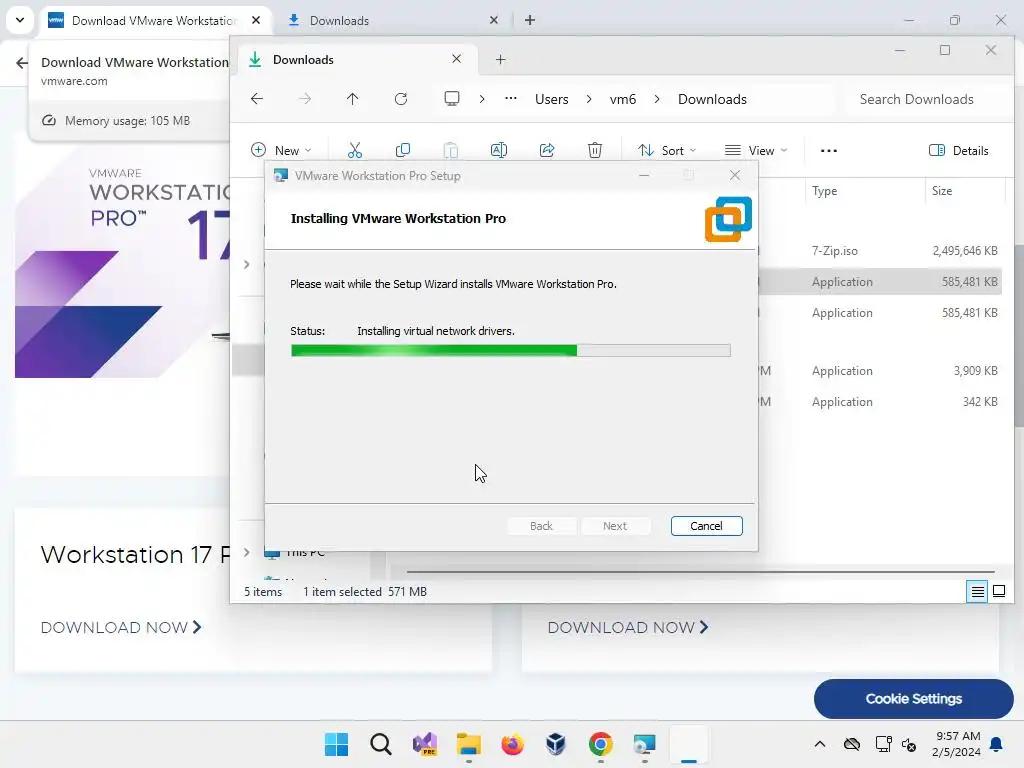Go back in the browser
This screenshot has width=1024, height=768.
coord(22,63)
